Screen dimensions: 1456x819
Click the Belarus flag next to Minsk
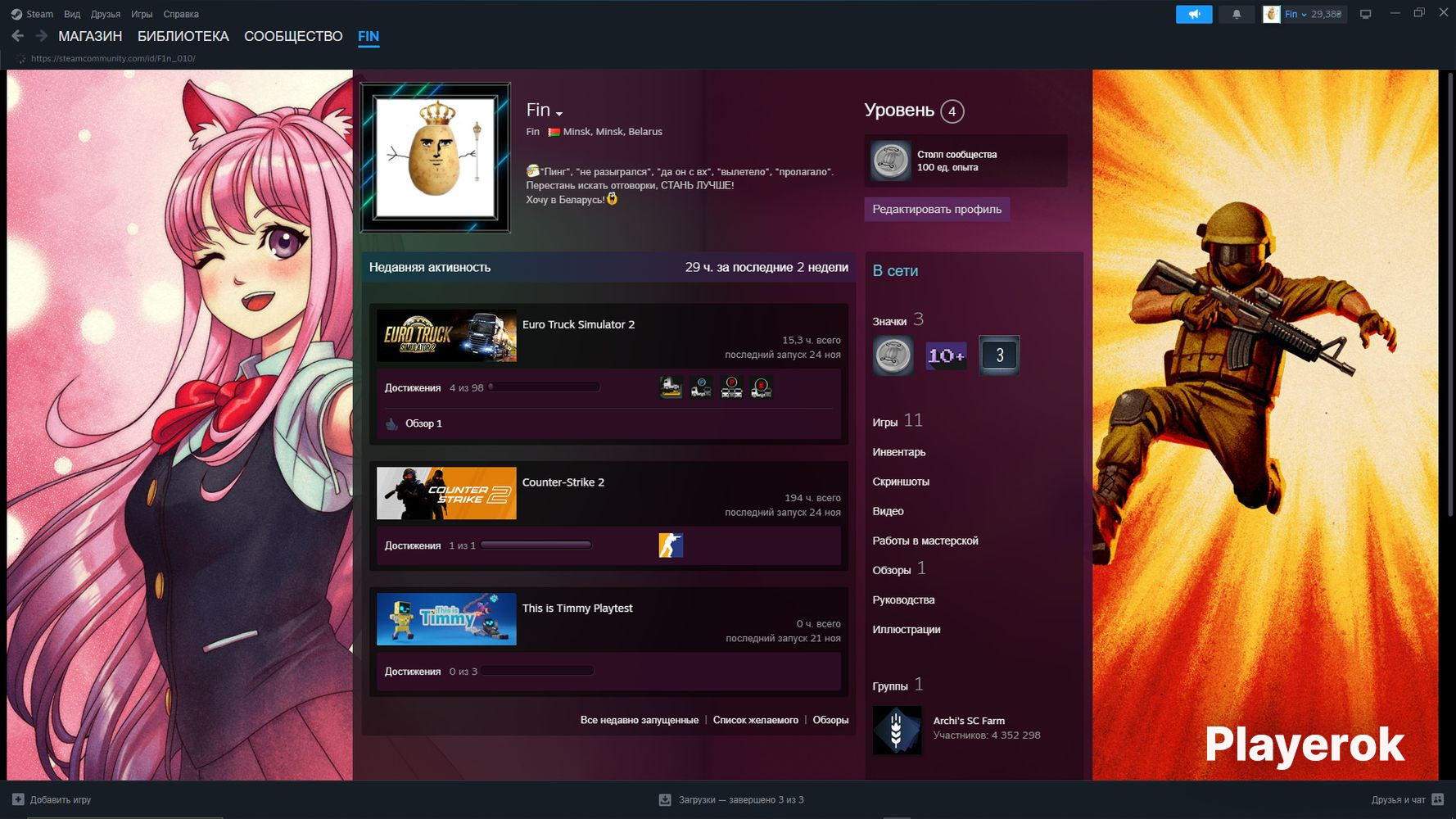point(554,132)
